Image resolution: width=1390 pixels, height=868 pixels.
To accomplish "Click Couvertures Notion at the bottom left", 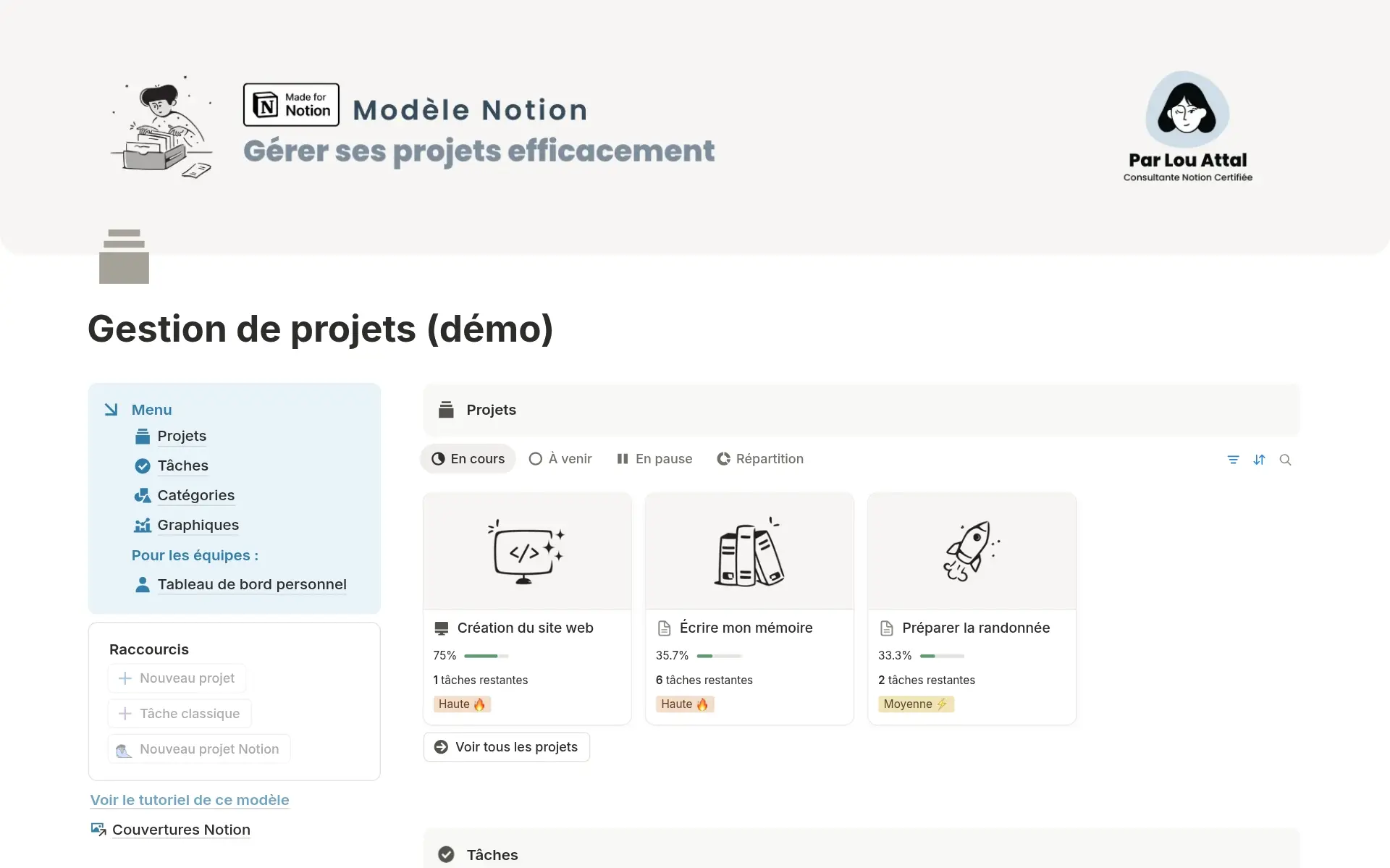I will 180,829.
